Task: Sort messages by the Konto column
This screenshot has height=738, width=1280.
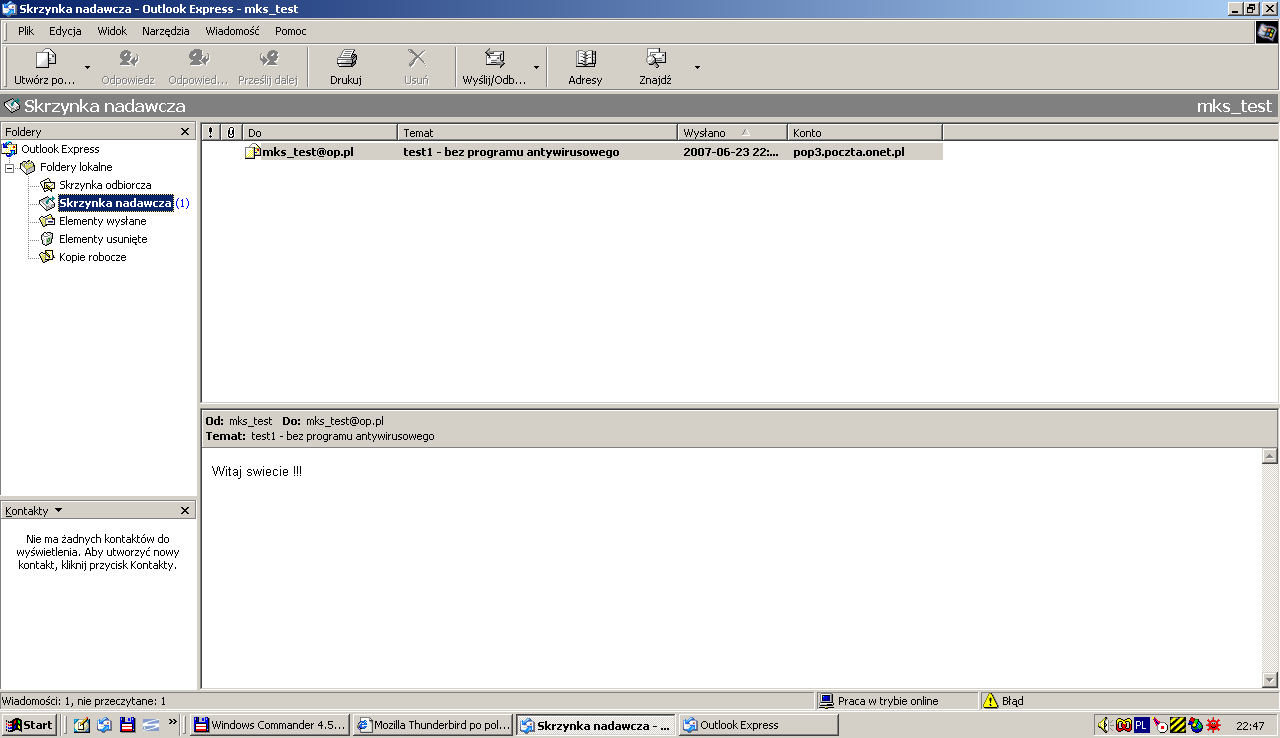Action: [865, 132]
